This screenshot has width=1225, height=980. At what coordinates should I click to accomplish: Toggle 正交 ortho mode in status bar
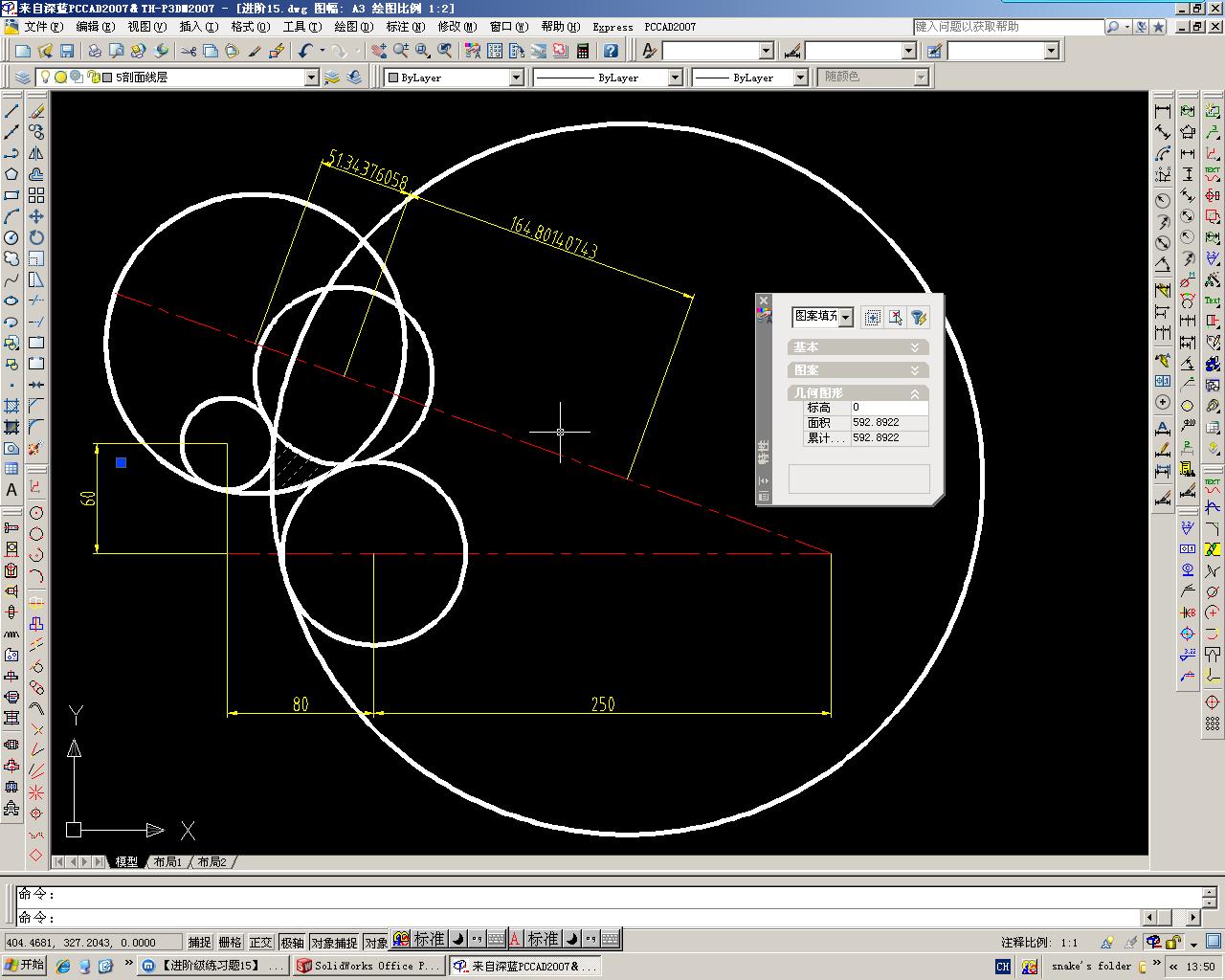(260, 942)
